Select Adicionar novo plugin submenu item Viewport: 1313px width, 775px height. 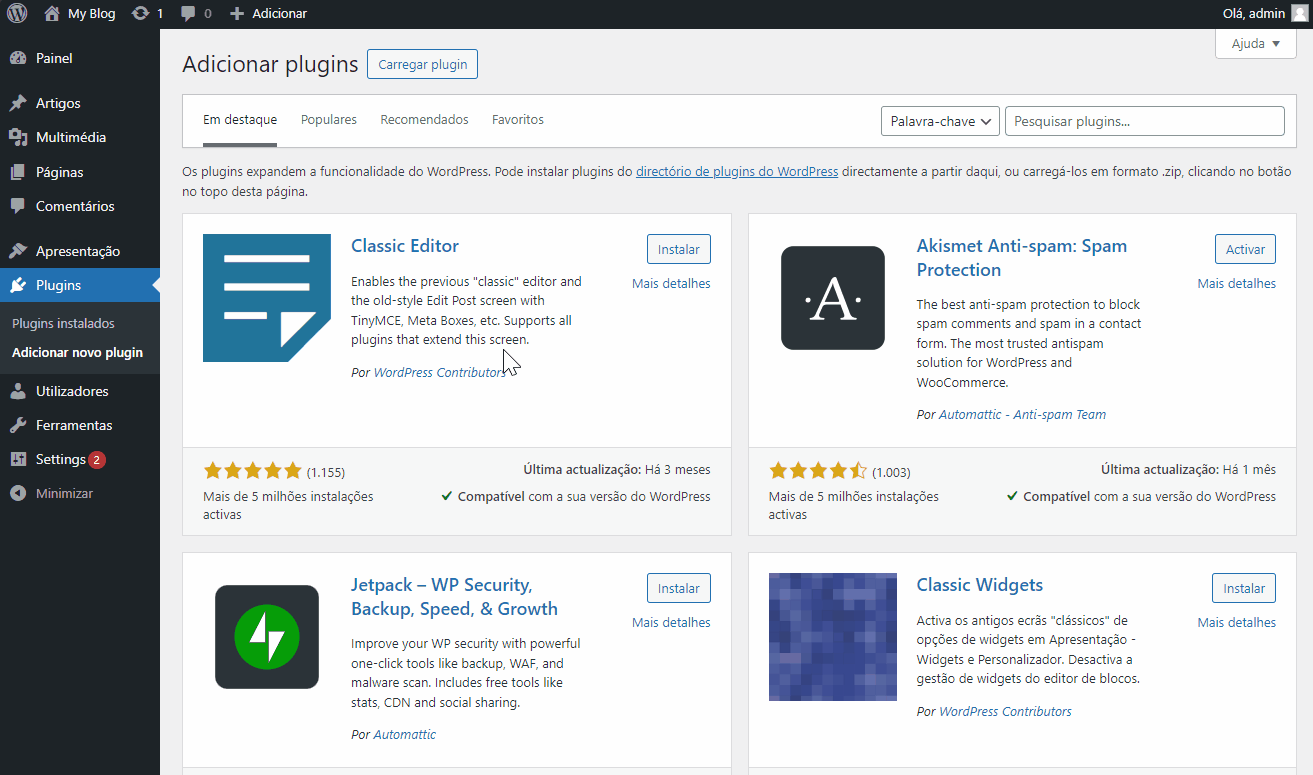pos(77,352)
